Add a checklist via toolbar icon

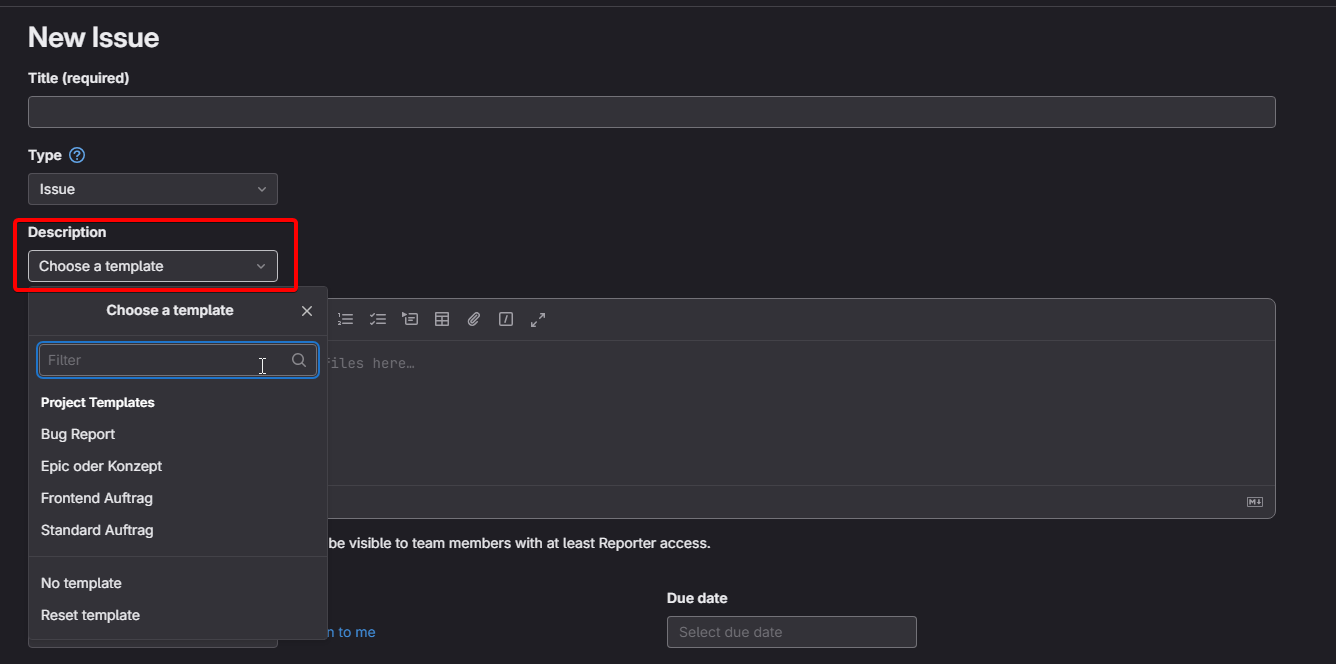tap(377, 319)
